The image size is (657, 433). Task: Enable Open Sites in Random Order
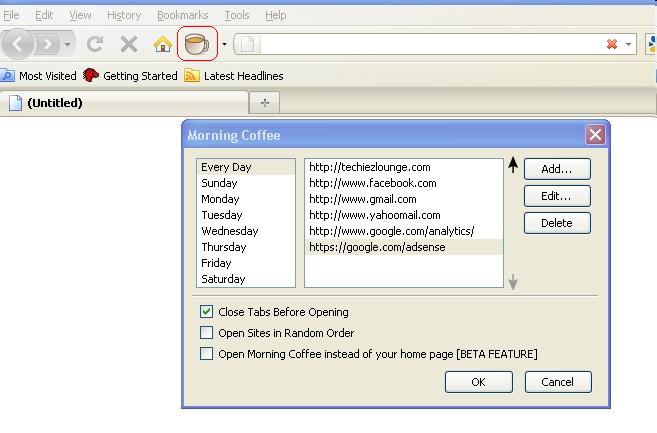pyautogui.click(x=206, y=332)
